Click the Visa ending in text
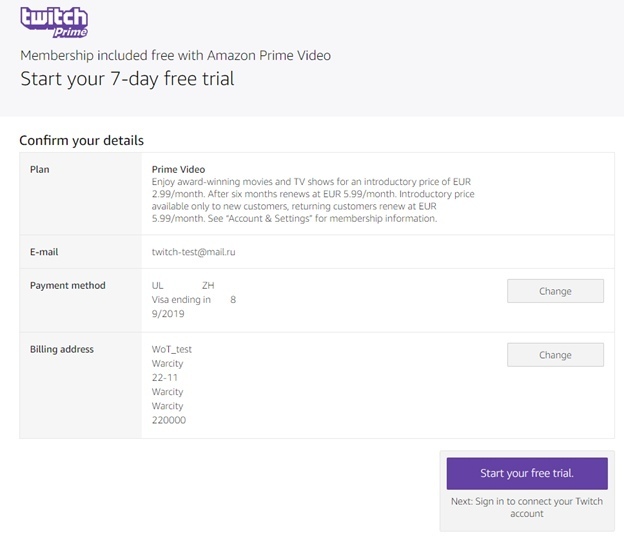624x540 pixels. pos(181,299)
